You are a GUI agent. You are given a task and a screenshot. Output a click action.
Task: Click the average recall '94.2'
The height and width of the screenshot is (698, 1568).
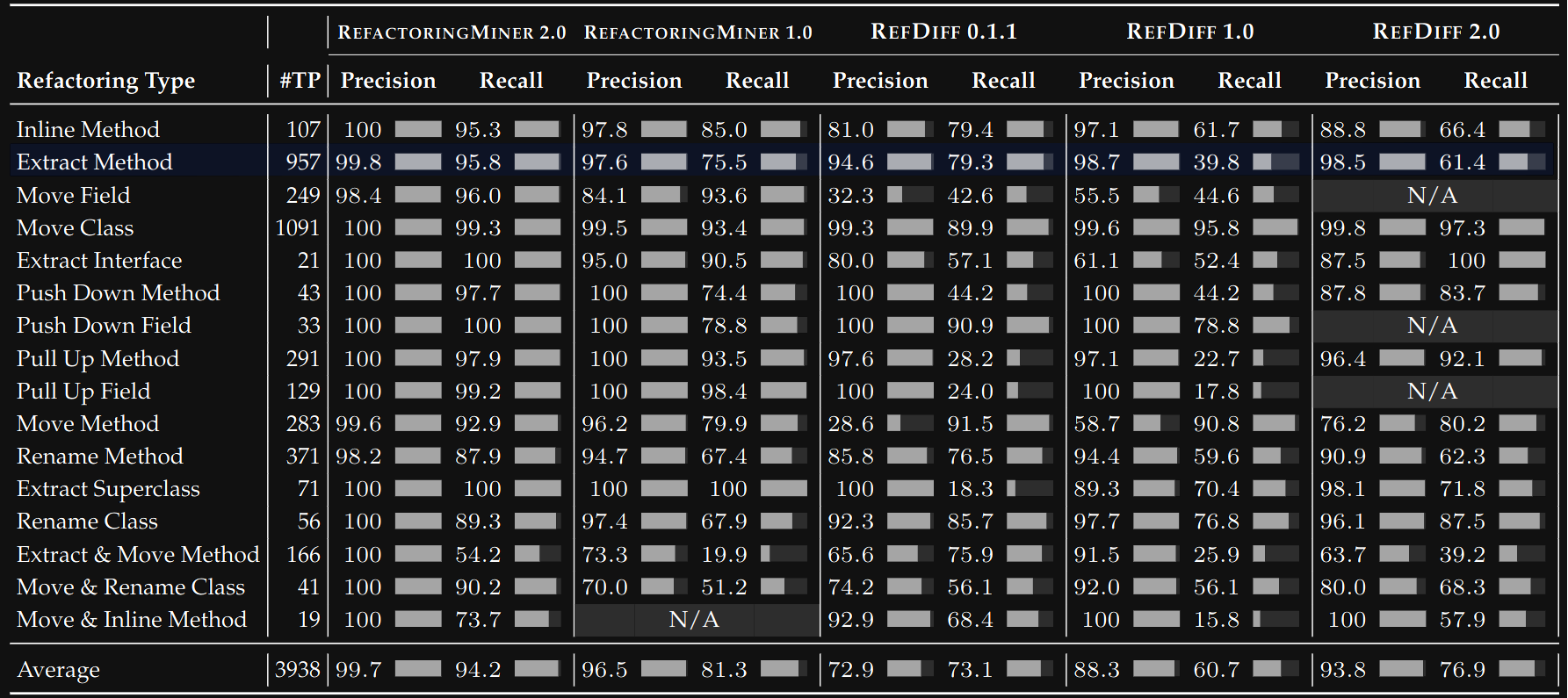pyautogui.click(x=478, y=670)
